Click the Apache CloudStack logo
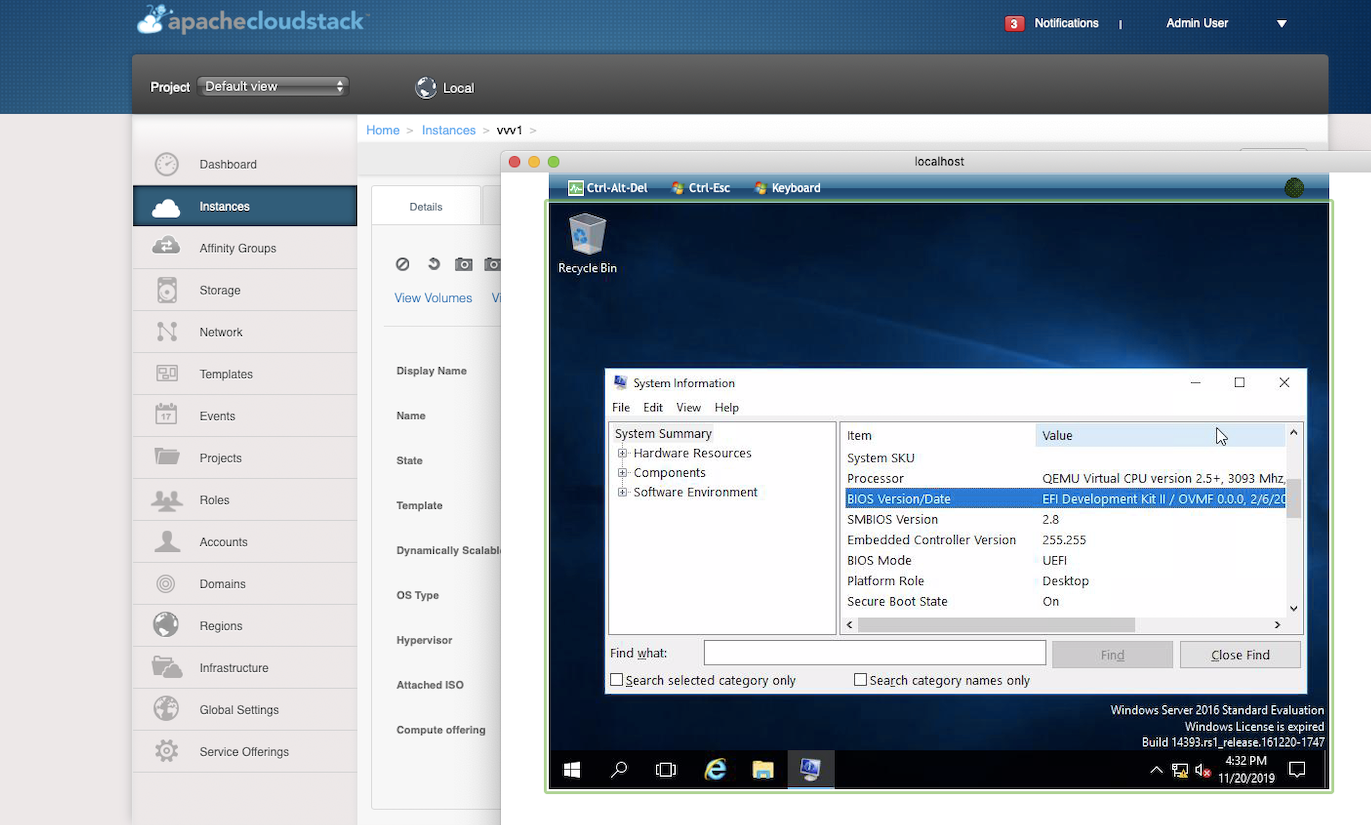The height and width of the screenshot is (825, 1371). pyautogui.click(x=252, y=20)
